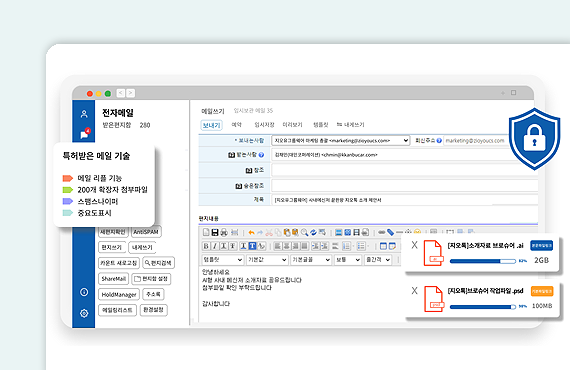Select the 미리보기 preview menu item

tap(293, 125)
